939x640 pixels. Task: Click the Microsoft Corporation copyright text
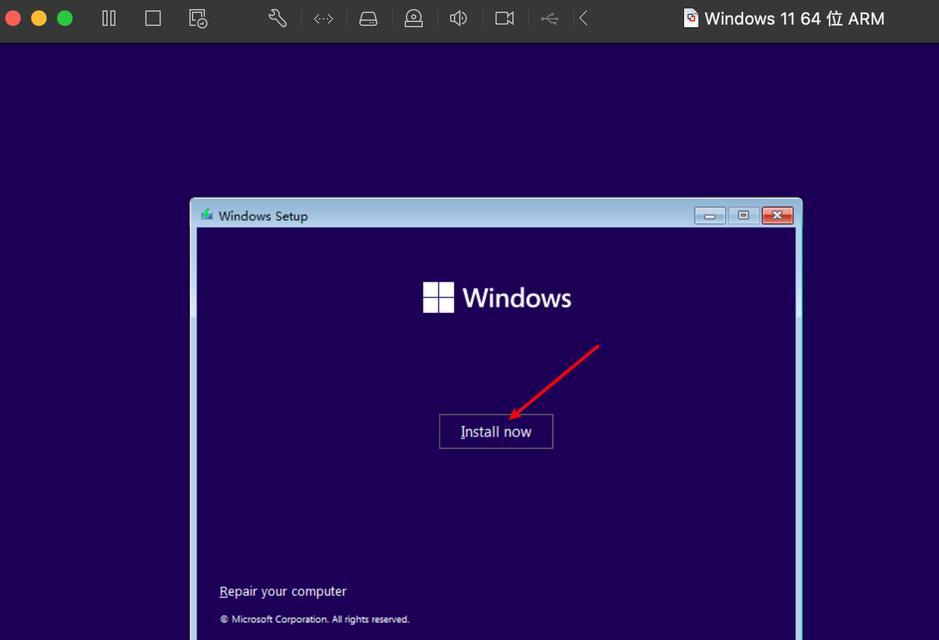[x=314, y=619]
